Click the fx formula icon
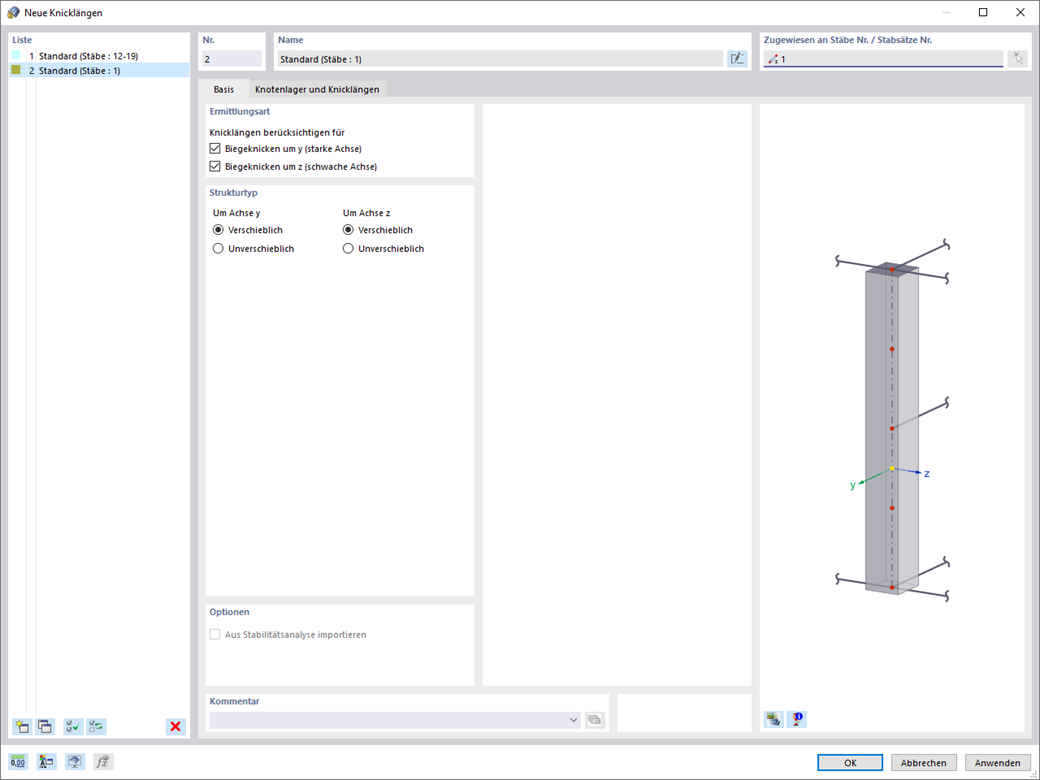 point(103,762)
